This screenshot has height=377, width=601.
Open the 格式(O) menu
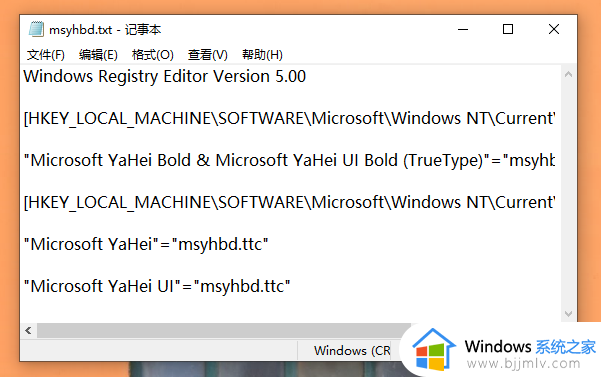click(x=153, y=55)
